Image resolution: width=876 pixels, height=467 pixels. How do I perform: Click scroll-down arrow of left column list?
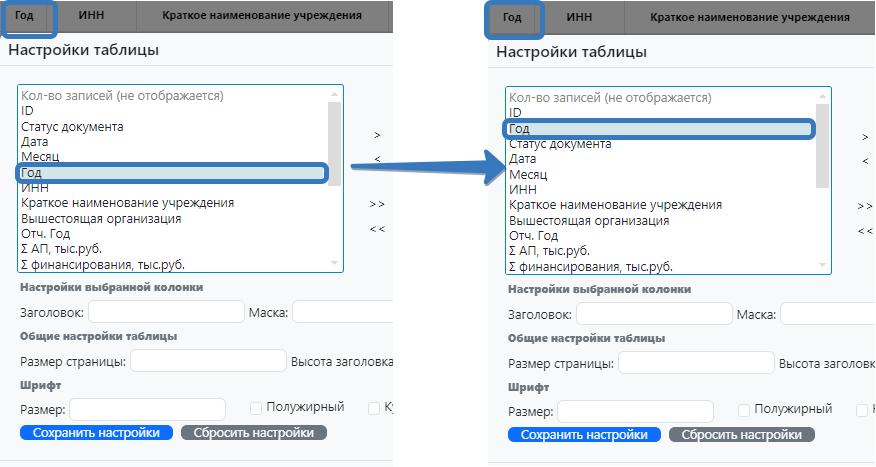pos(335,263)
